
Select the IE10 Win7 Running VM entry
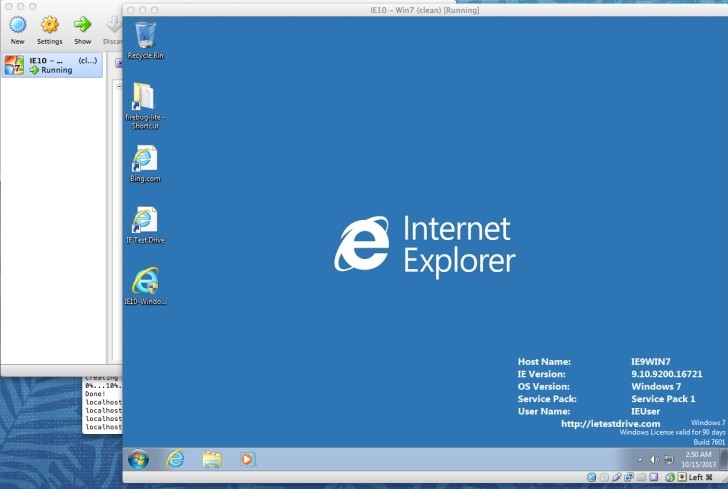52,65
